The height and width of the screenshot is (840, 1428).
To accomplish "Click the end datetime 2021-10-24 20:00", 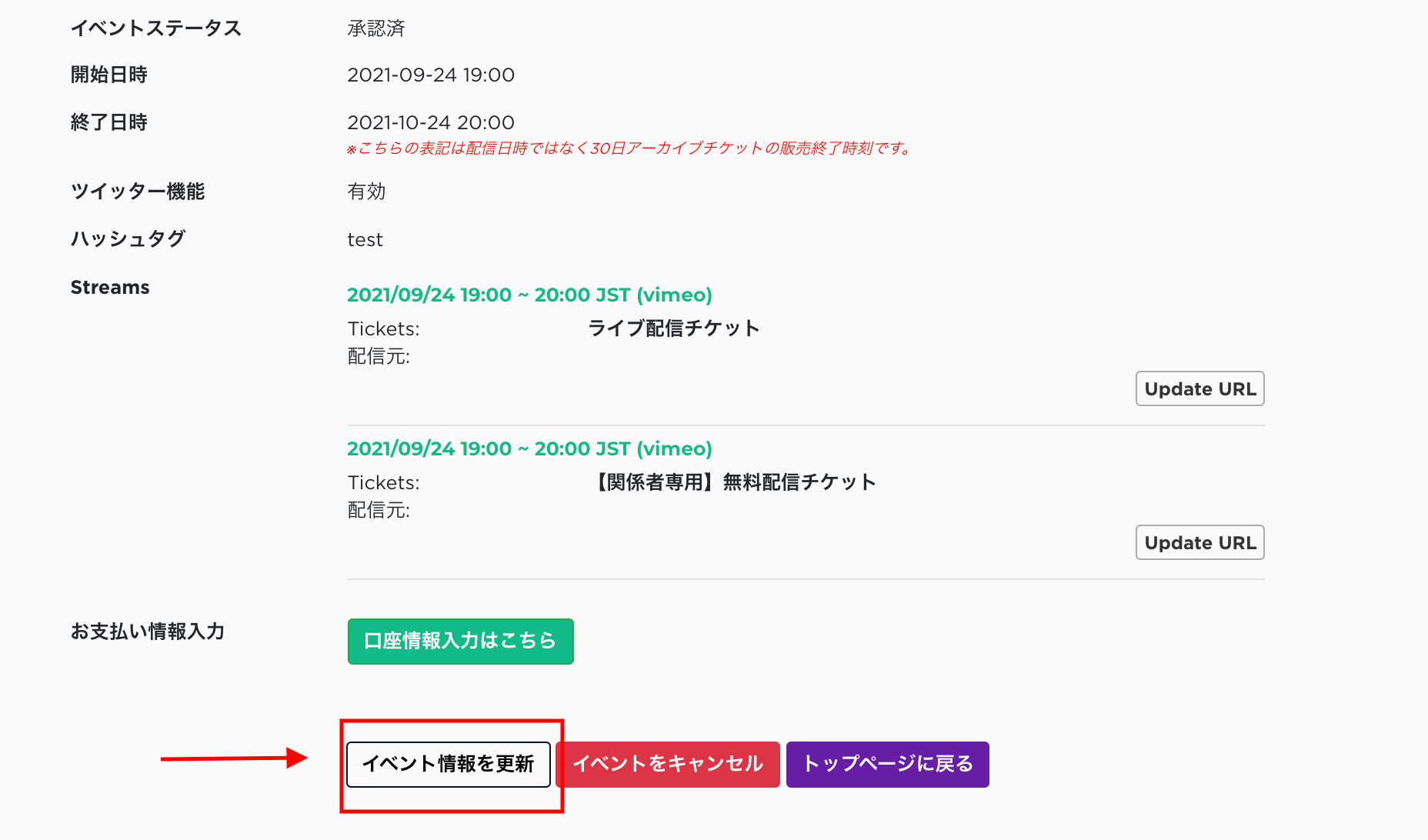I will [430, 122].
